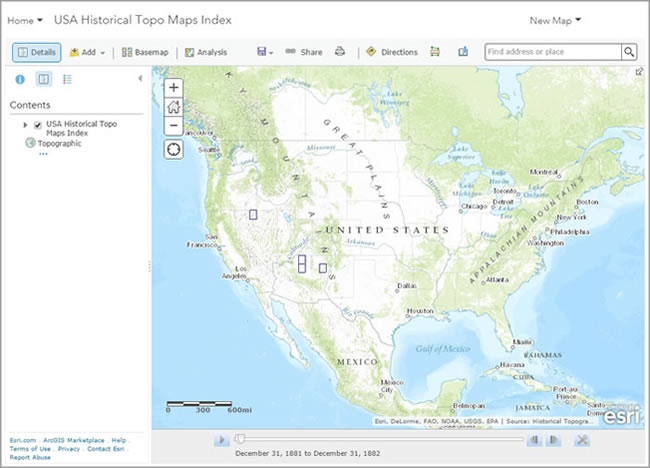
Task: Open Contact Esri link
Action: pyautogui.click(x=106, y=449)
